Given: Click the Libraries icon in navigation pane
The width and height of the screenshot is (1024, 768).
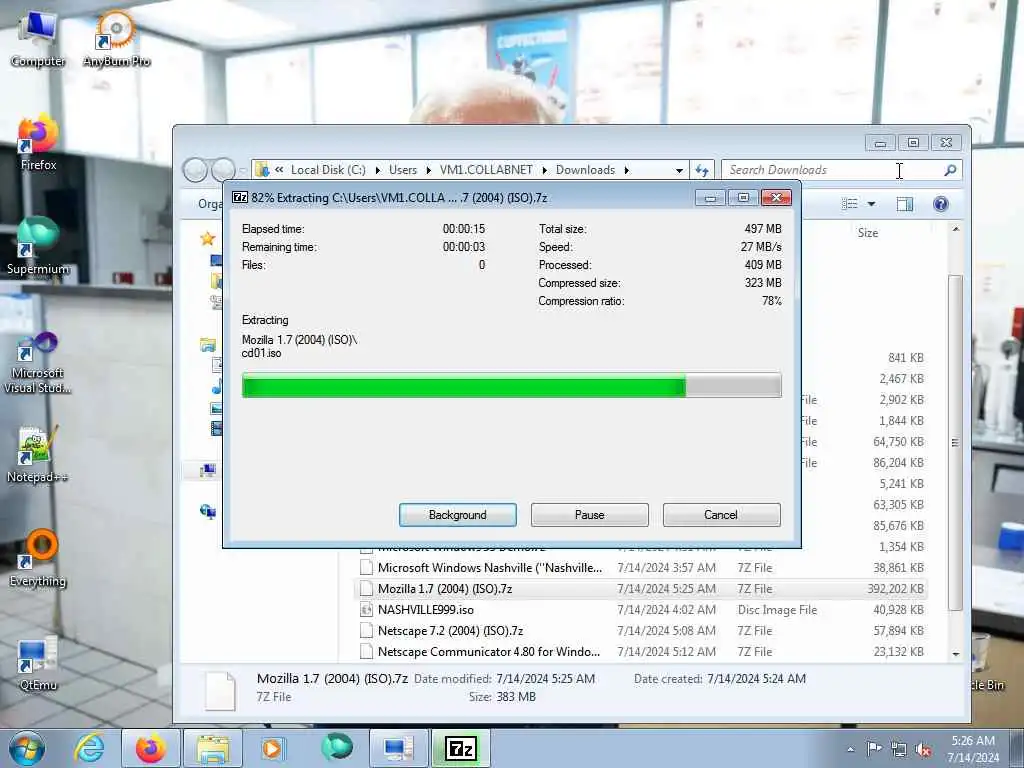Looking at the screenshot, I should (208, 344).
